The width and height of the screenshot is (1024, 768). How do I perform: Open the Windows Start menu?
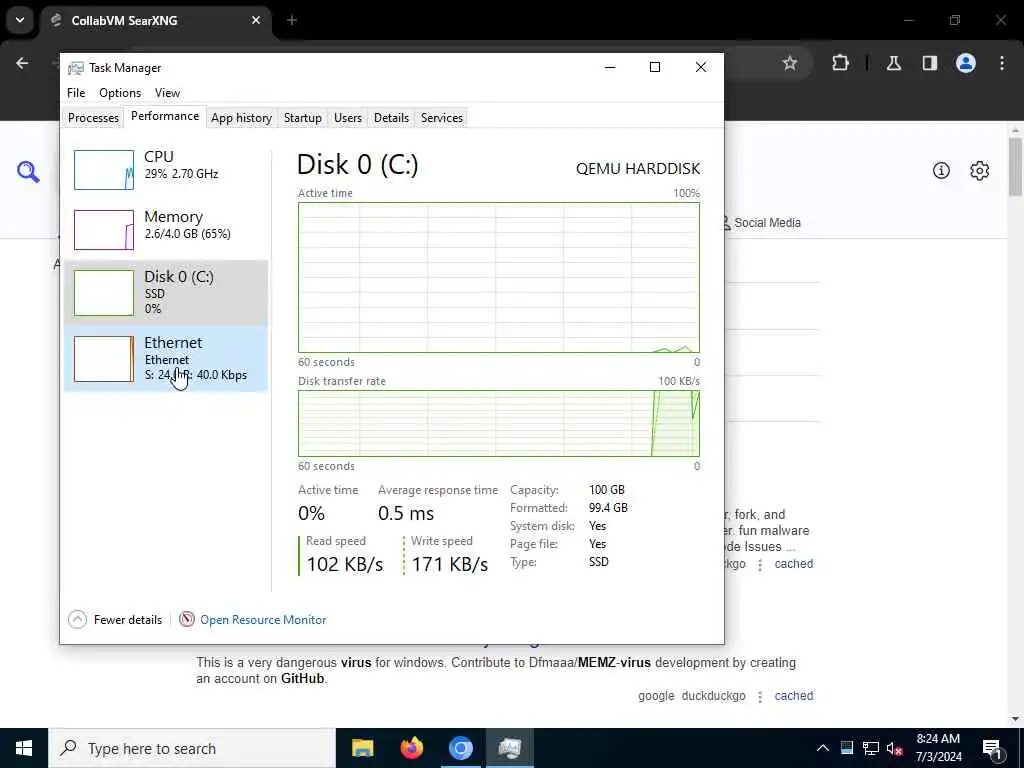24,748
